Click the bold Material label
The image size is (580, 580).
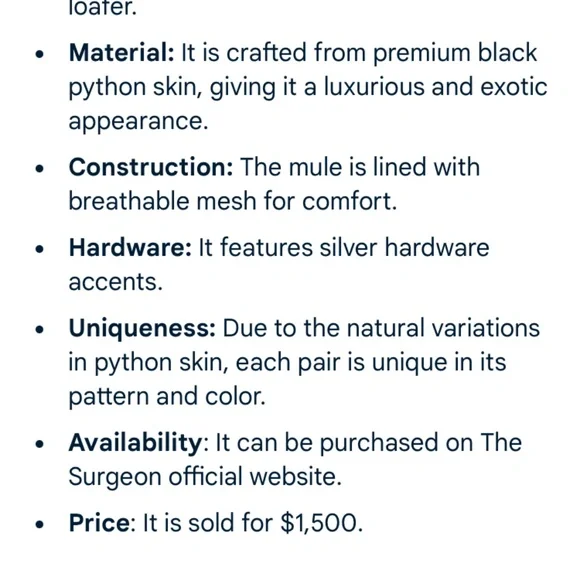(x=121, y=53)
